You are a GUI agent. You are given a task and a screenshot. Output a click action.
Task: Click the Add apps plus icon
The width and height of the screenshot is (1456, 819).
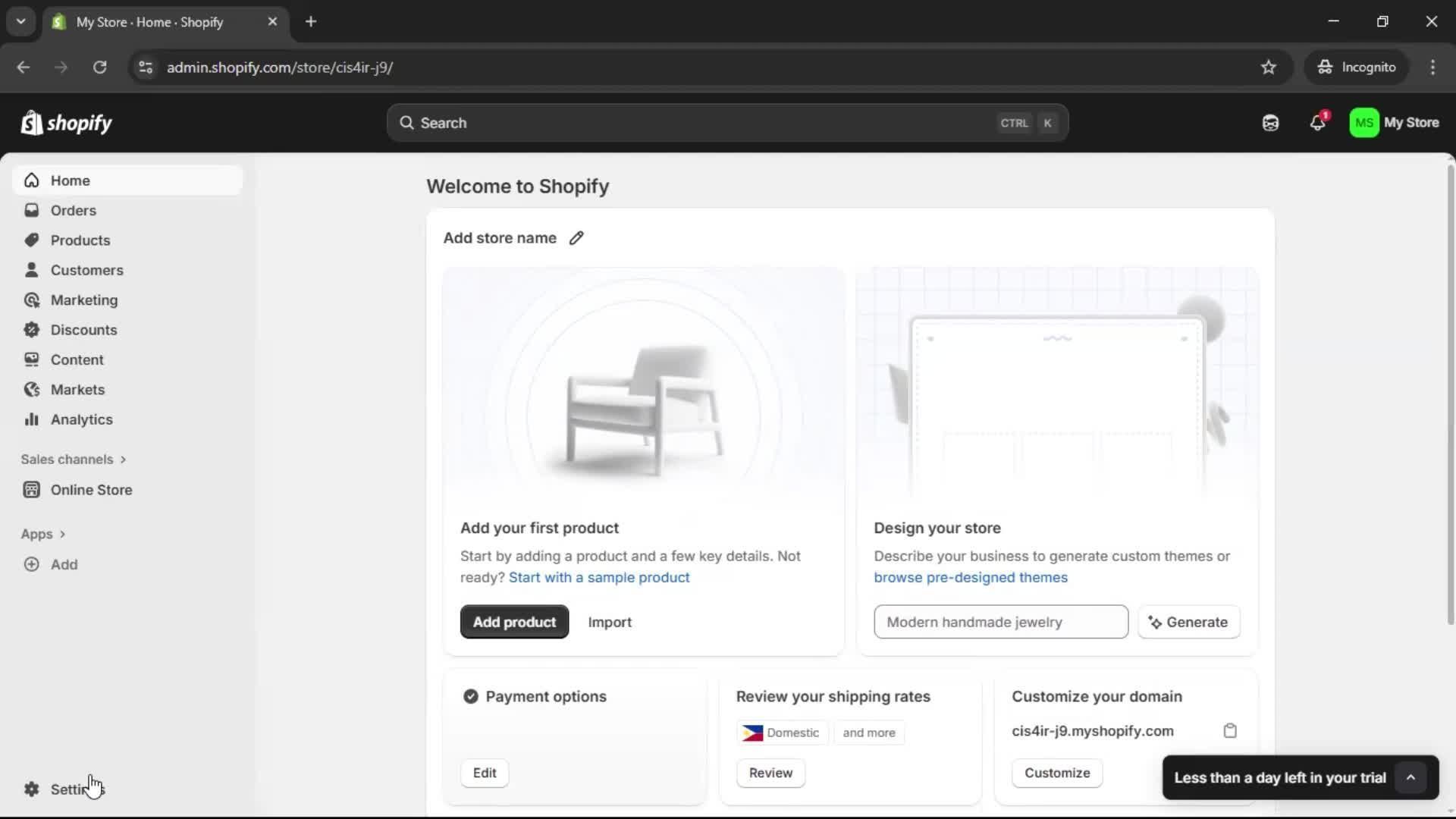31,564
